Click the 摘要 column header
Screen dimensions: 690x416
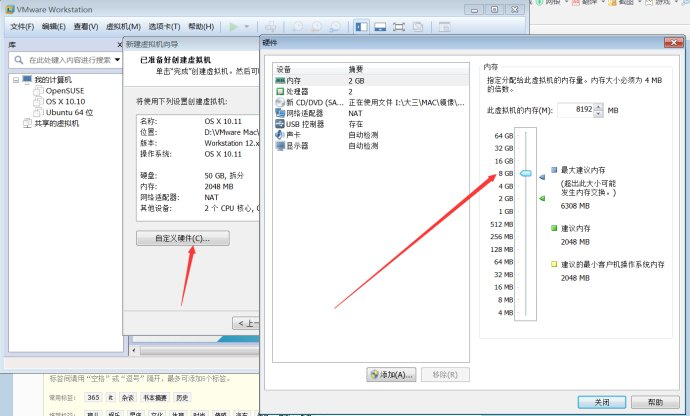[x=356, y=70]
